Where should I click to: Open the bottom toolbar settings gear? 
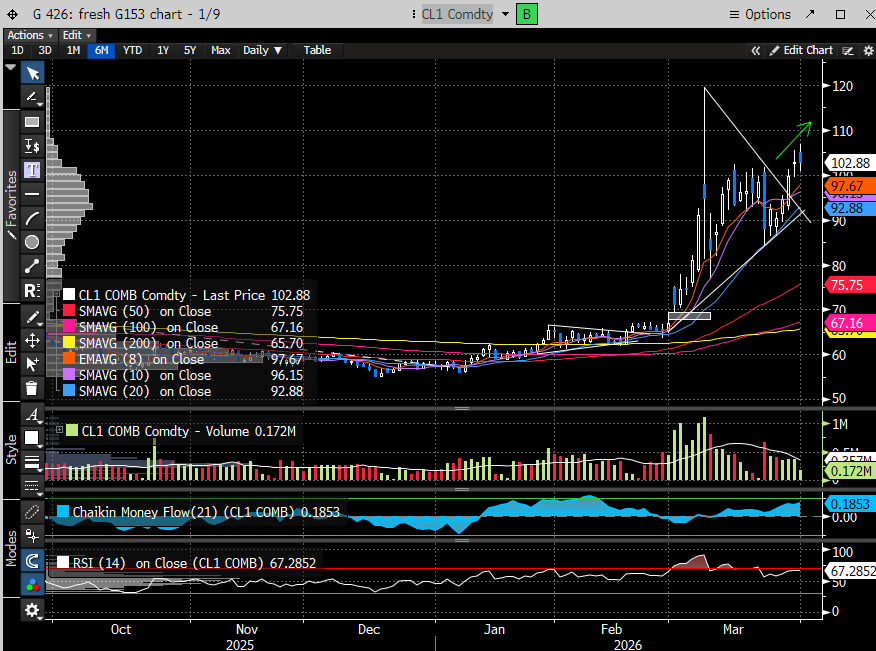(x=32, y=610)
